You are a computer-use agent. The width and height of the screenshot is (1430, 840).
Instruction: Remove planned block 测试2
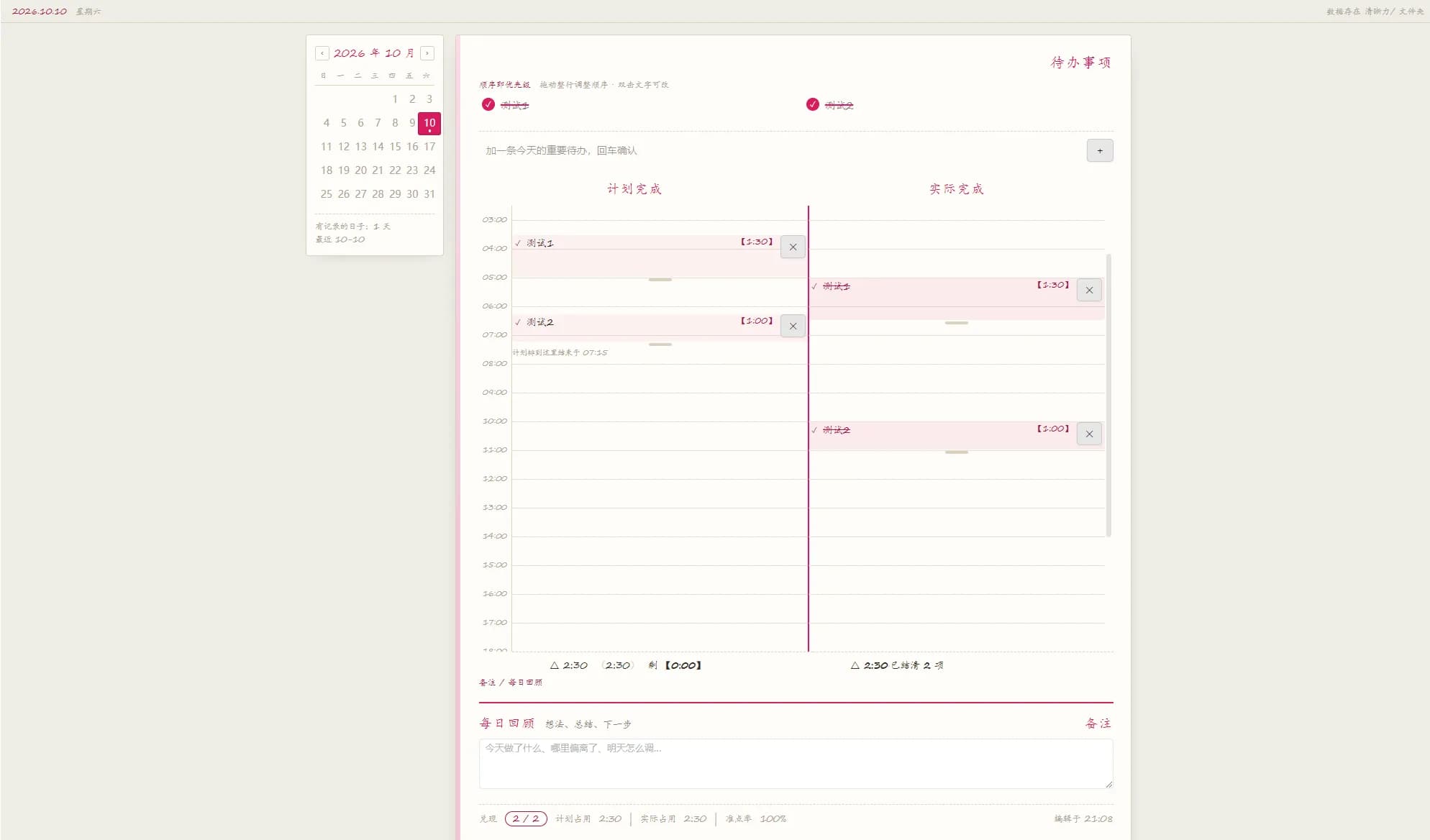click(x=793, y=327)
